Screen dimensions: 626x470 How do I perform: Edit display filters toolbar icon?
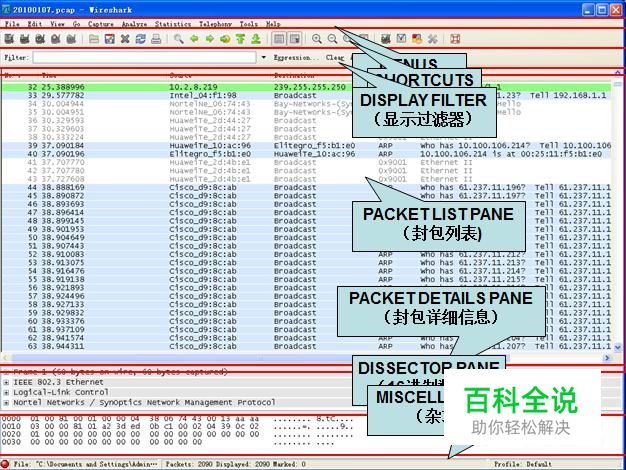(401, 39)
